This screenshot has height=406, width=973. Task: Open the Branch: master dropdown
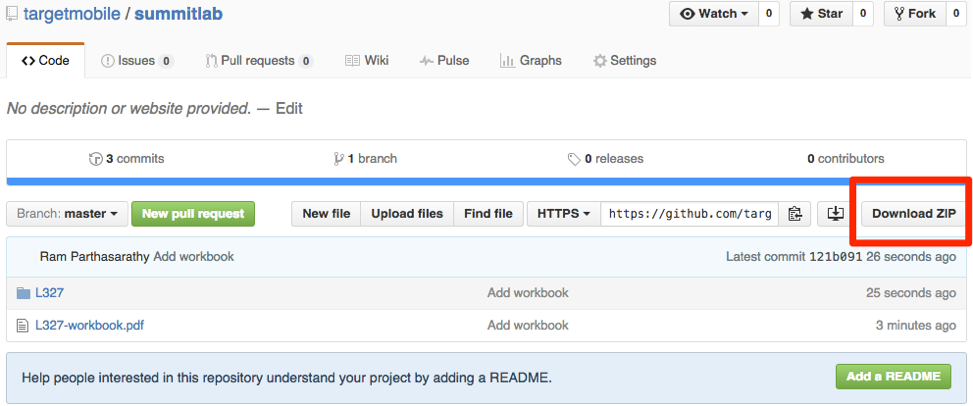[x=67, y=214]
